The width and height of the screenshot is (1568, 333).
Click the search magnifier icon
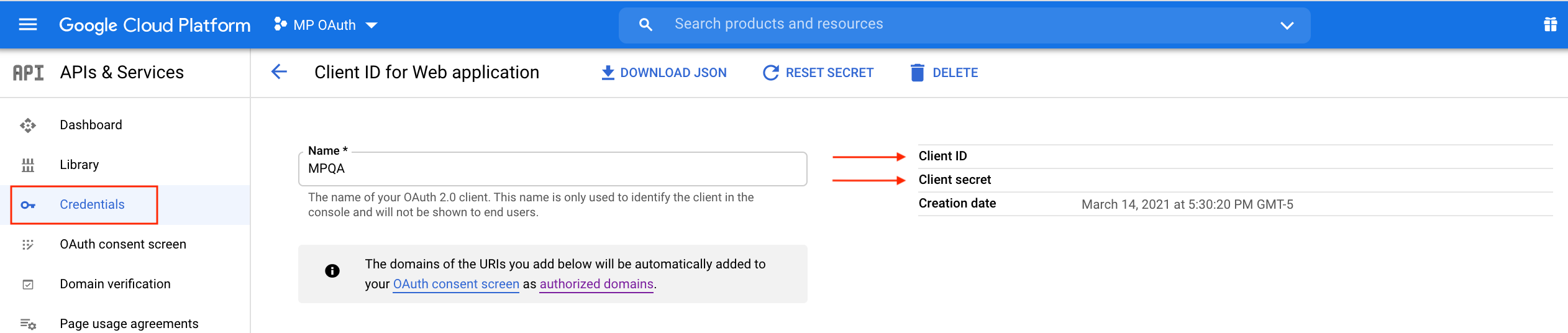pos(645,25)
